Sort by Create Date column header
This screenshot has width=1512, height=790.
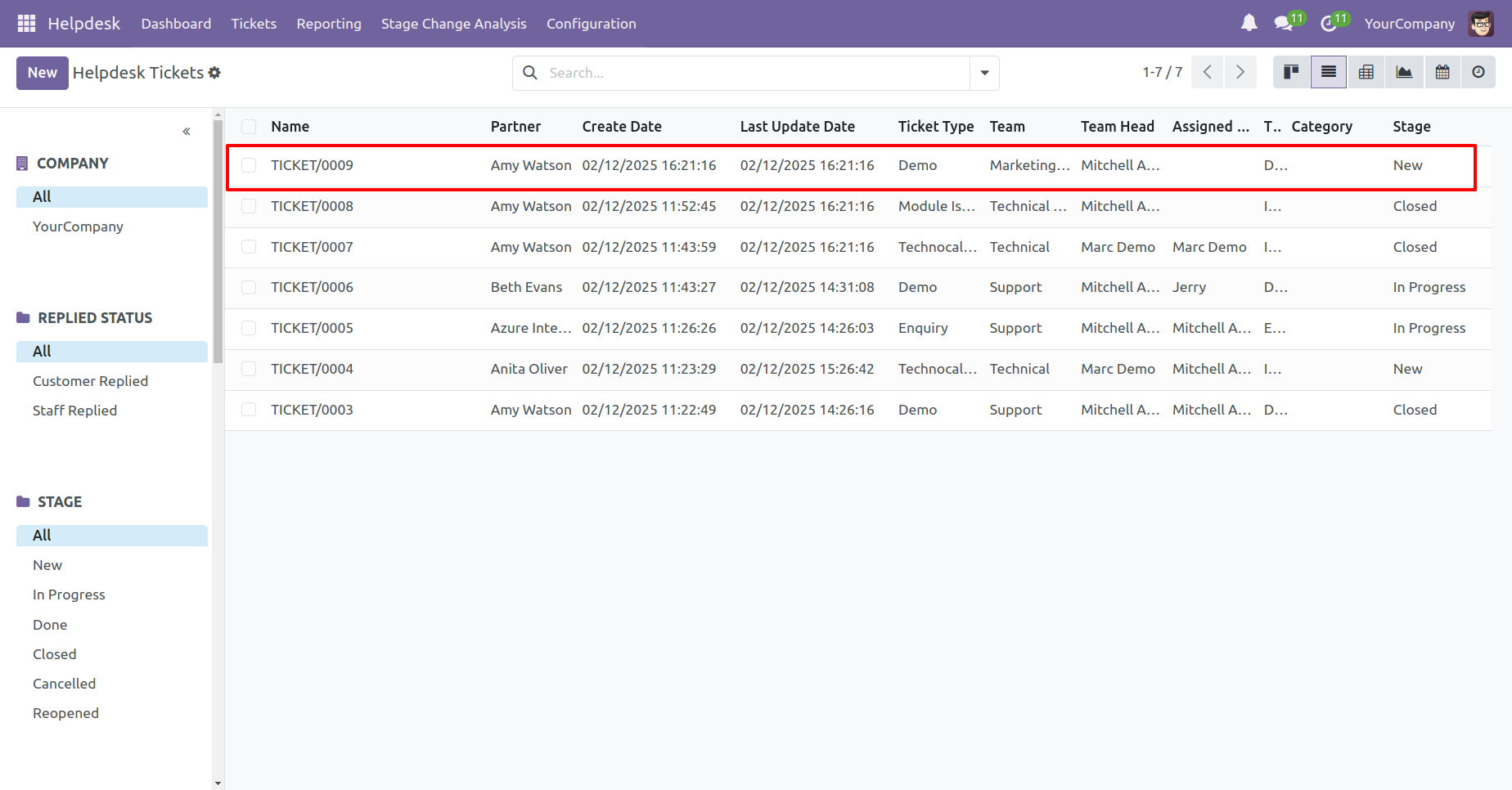coord(622,127)
